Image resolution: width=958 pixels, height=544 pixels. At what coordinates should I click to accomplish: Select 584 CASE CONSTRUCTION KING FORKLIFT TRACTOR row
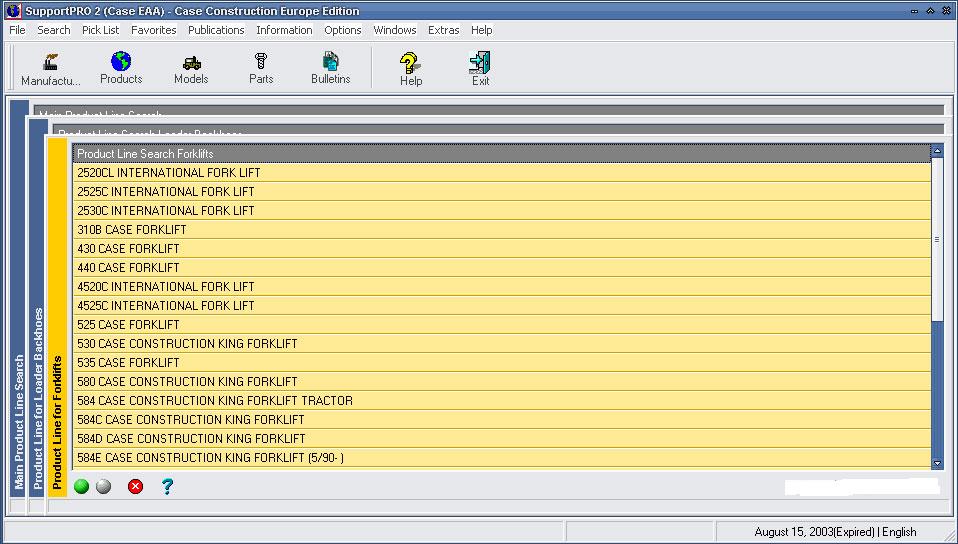[x=502, y=400]
